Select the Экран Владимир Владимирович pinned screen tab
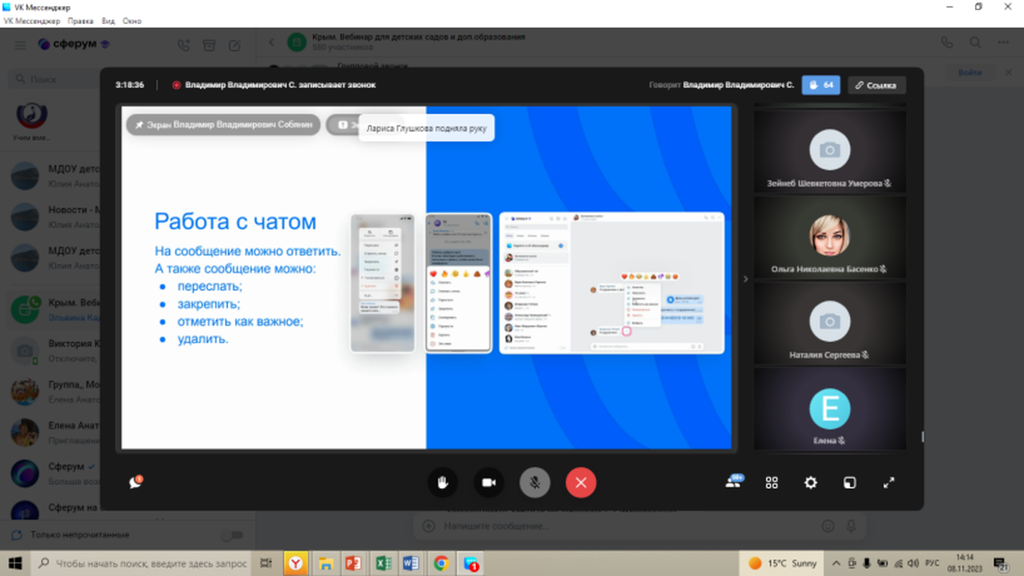 point(223,125)
